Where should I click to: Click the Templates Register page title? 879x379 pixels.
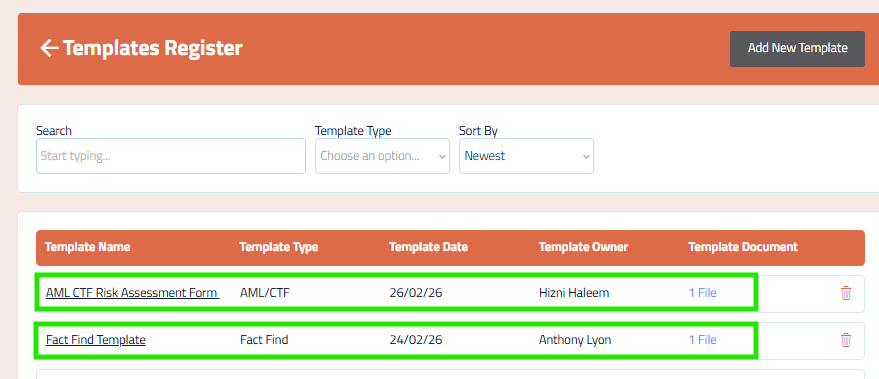pyautogui.click(x=152, y=48)
